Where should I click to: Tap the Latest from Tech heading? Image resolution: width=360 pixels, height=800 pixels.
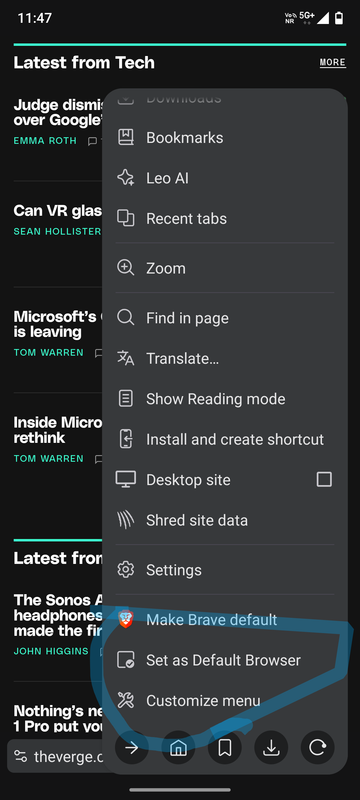click(84, 62)
